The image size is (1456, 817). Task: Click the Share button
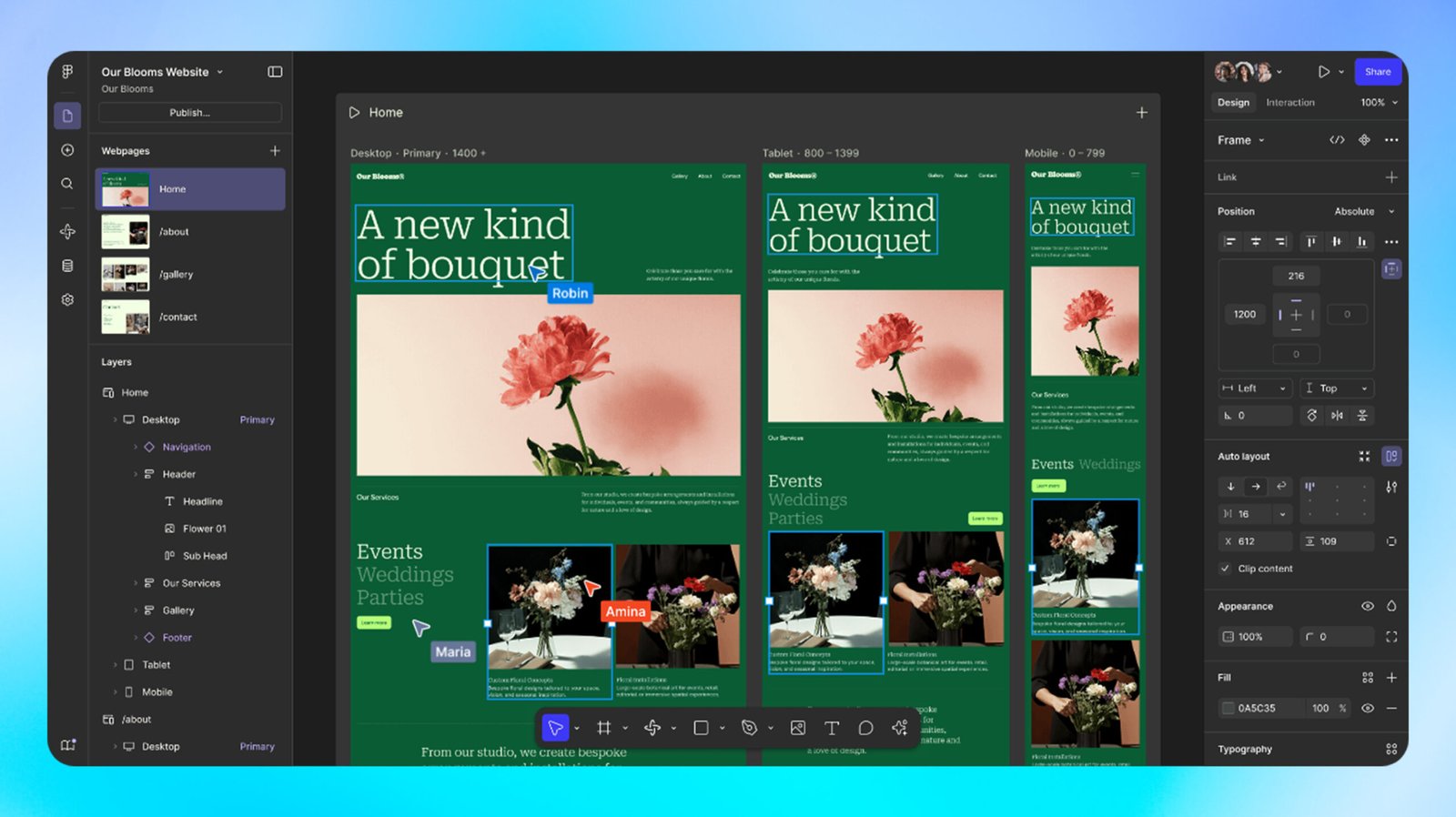(x=1377, y=72)
